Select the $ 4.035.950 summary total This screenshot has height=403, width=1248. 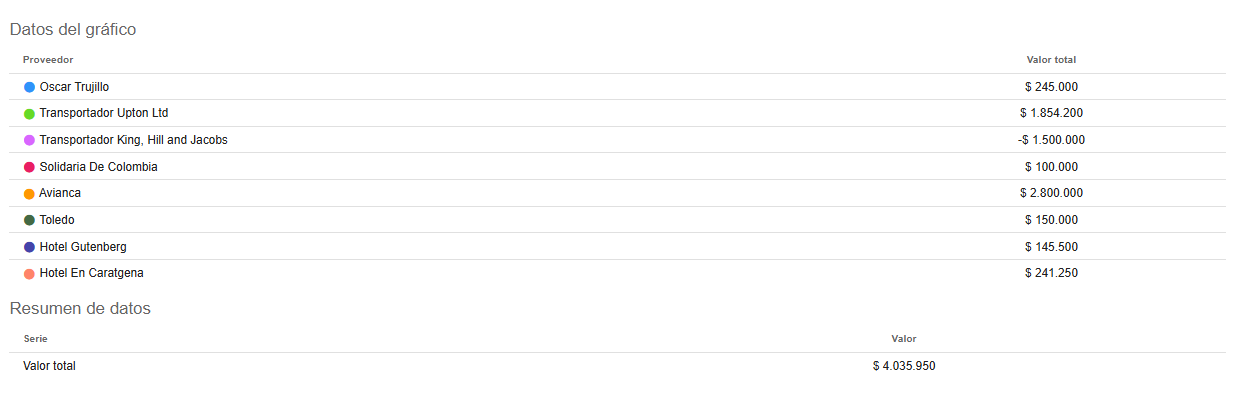904,366
